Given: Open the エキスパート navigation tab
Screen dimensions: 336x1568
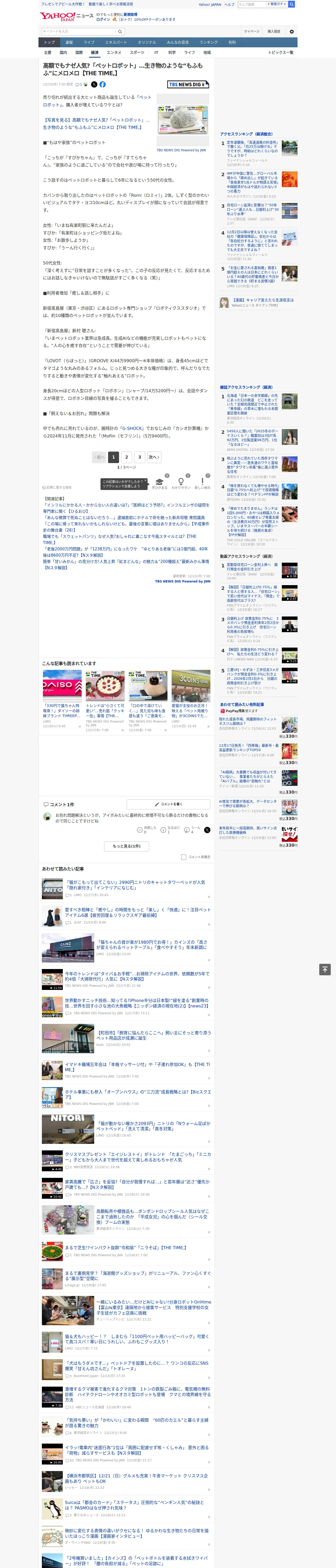Looking at the screenshot, I should tap(116, 43).
